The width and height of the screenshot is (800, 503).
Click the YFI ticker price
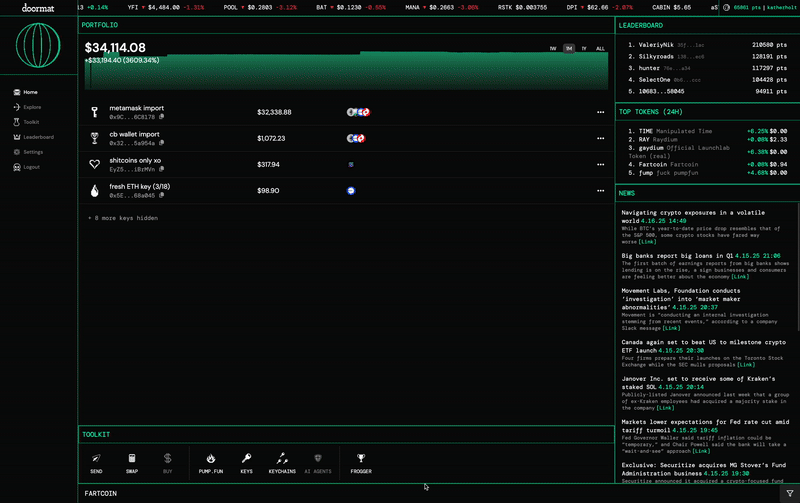163,8
